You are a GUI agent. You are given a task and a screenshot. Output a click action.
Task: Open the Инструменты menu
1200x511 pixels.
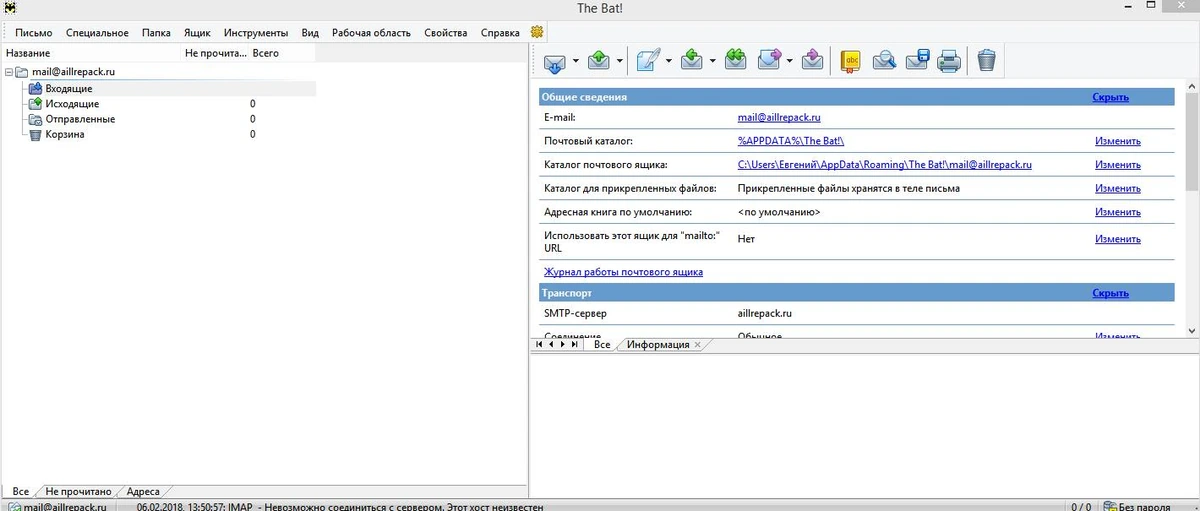pos(256,33)
